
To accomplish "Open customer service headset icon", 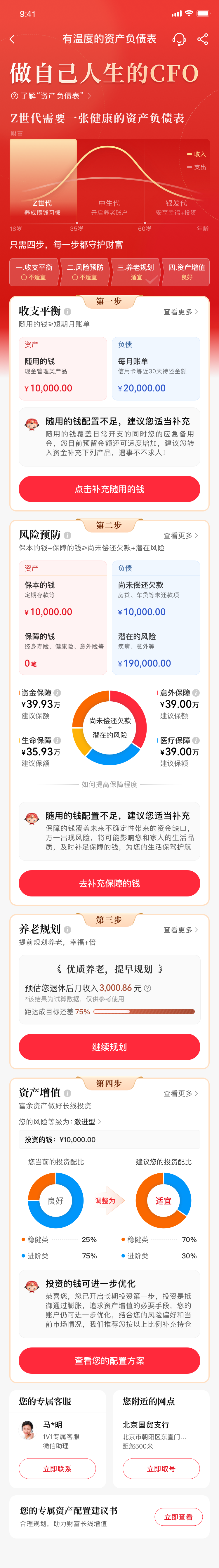I will click(x=179, y=39).
